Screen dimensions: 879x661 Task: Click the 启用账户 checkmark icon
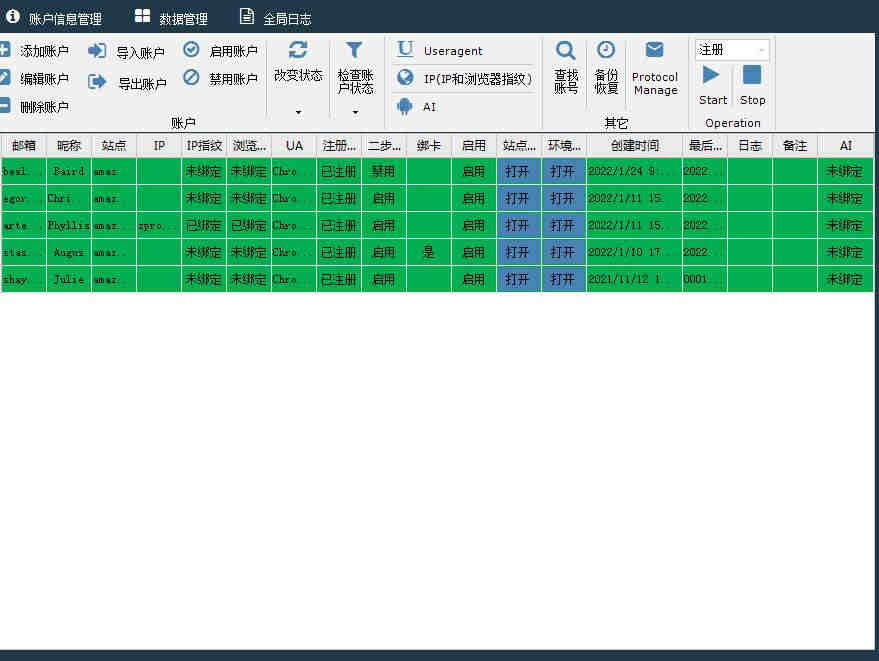pos(191,49)
